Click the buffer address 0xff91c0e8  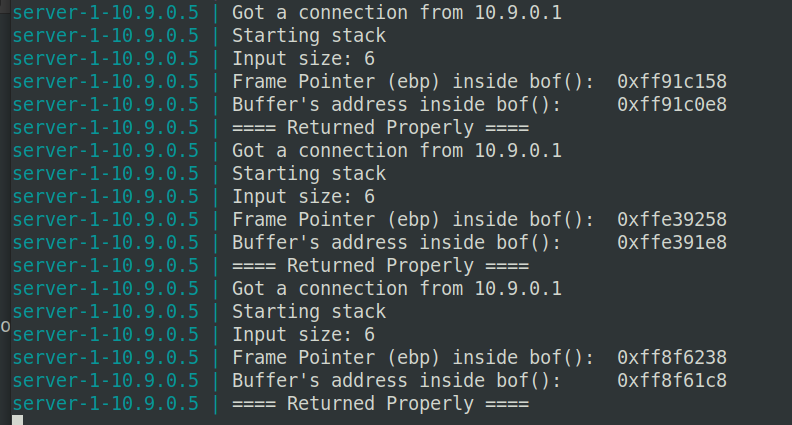point(672,105)
